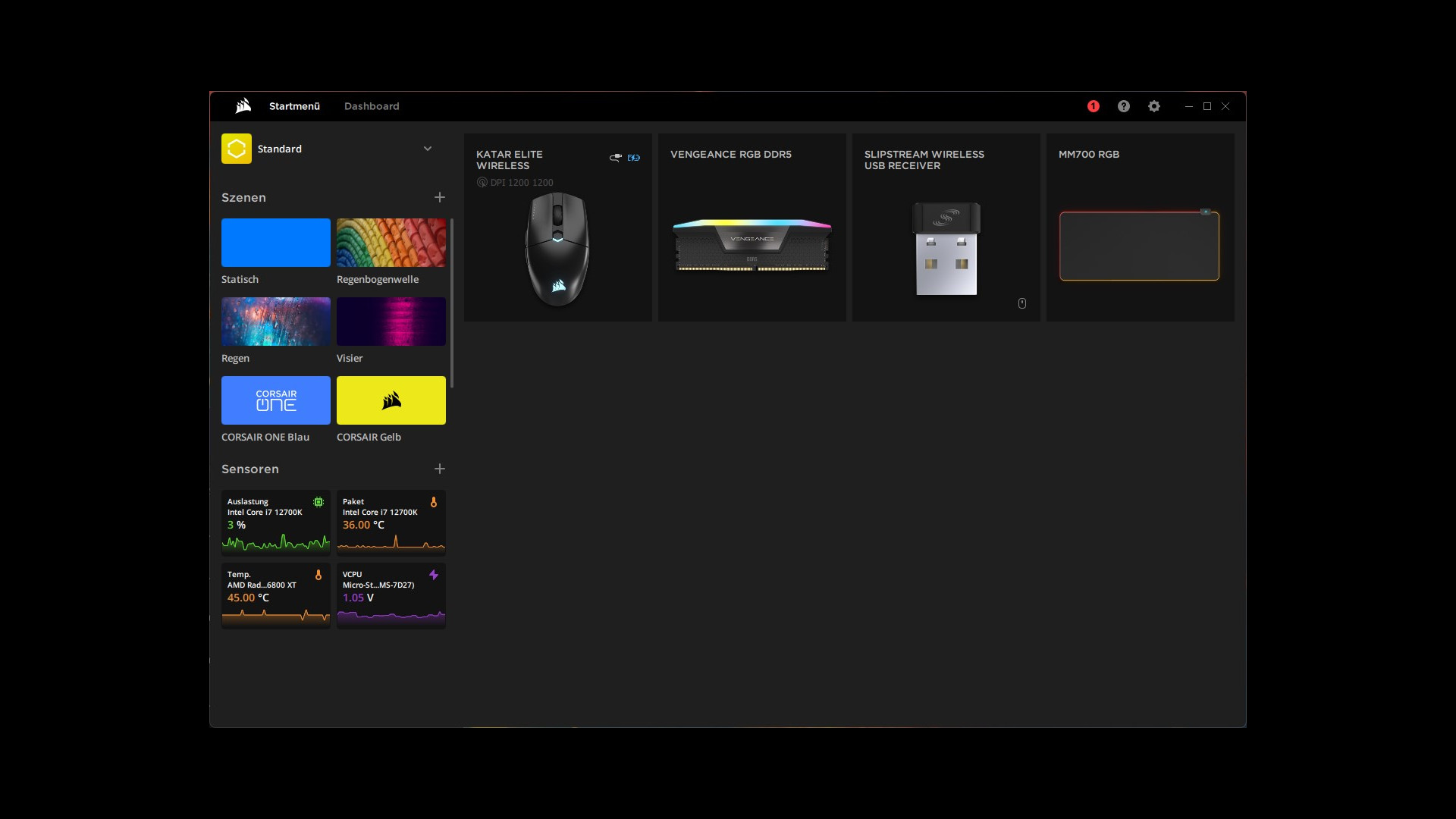Open the MM700 RGB mousepad tile
The image size is (1456, 819).
(1140, 227)
